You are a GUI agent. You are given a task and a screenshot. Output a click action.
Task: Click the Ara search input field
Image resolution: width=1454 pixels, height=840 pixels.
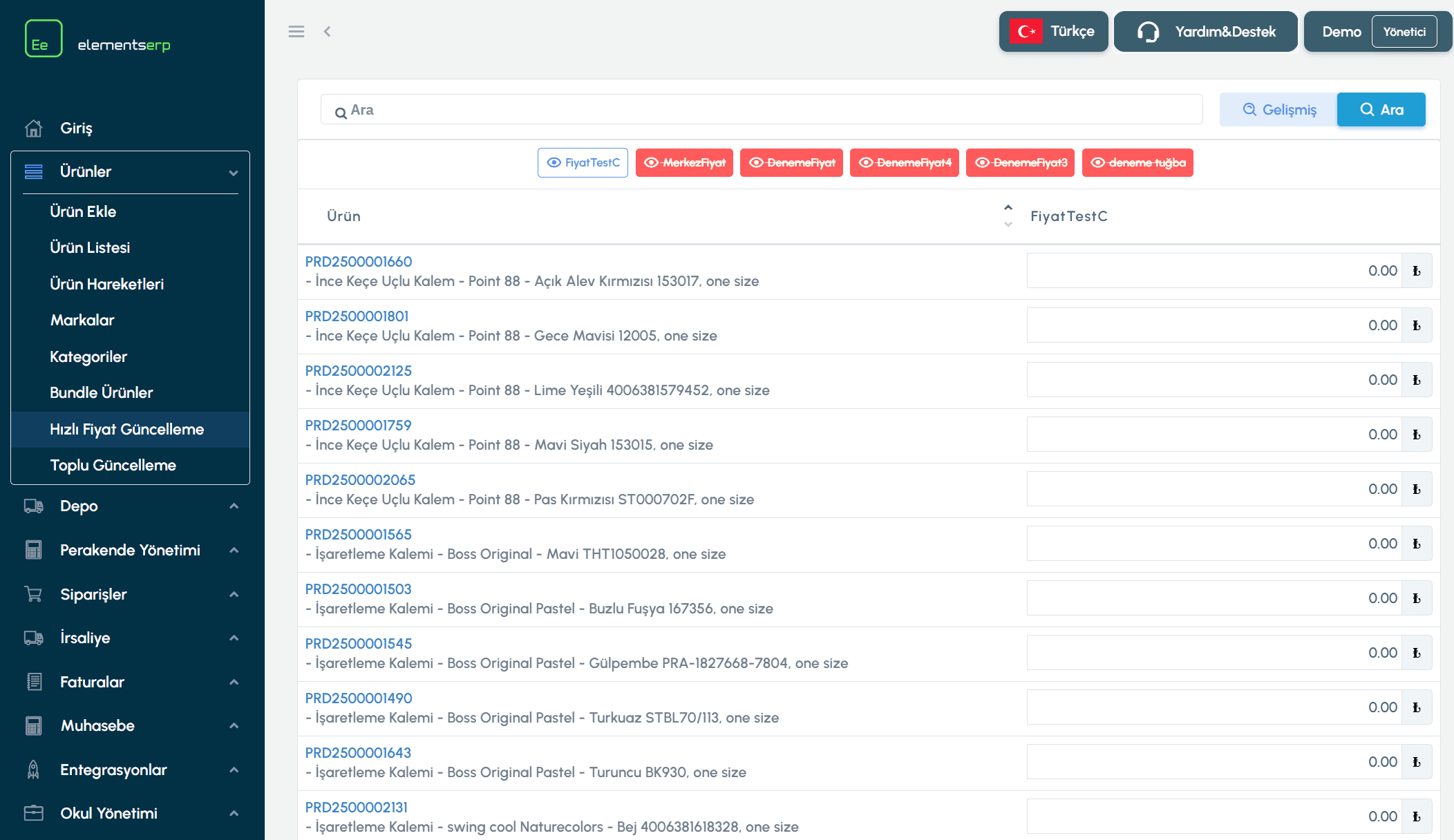[760, 110]
